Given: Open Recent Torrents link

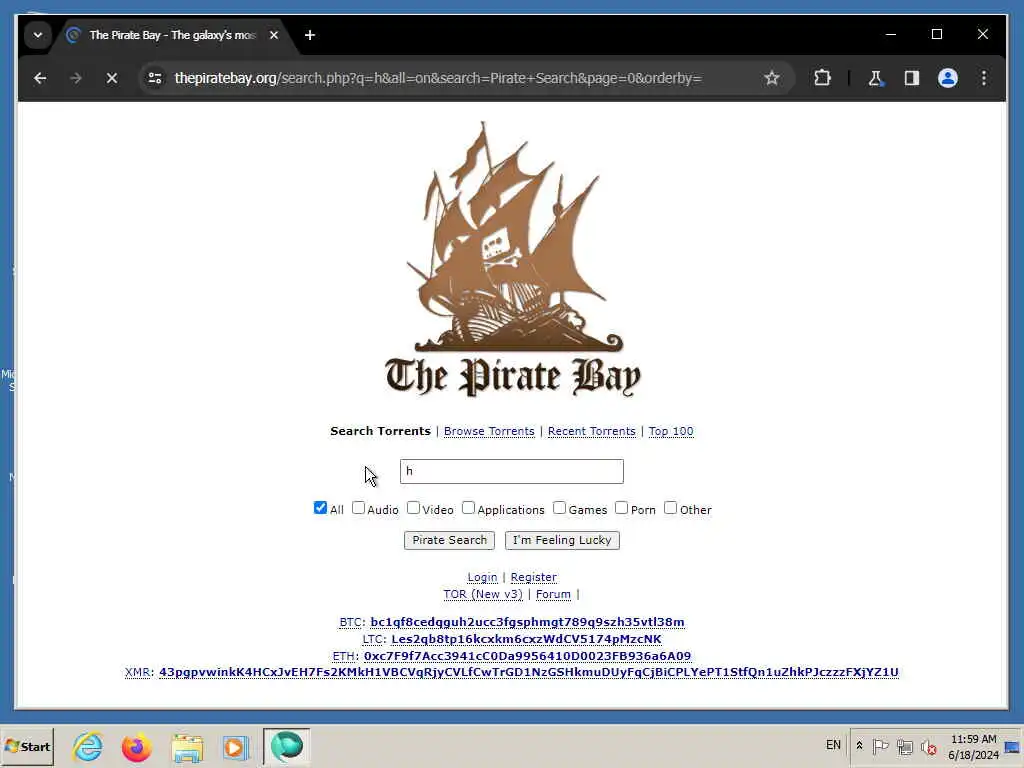Looking at the screenshot, I should [592, 432].
